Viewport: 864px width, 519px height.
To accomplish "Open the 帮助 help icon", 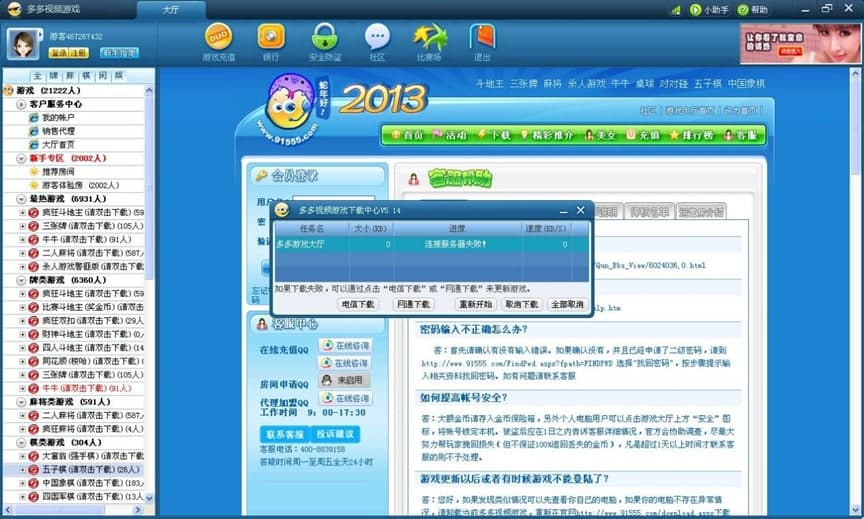I will pos(743,10).
